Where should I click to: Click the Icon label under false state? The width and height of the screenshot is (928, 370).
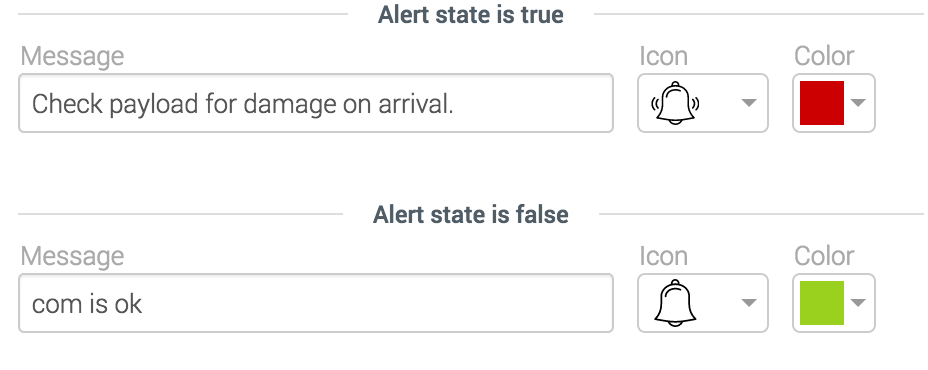[x=663, y=256]
